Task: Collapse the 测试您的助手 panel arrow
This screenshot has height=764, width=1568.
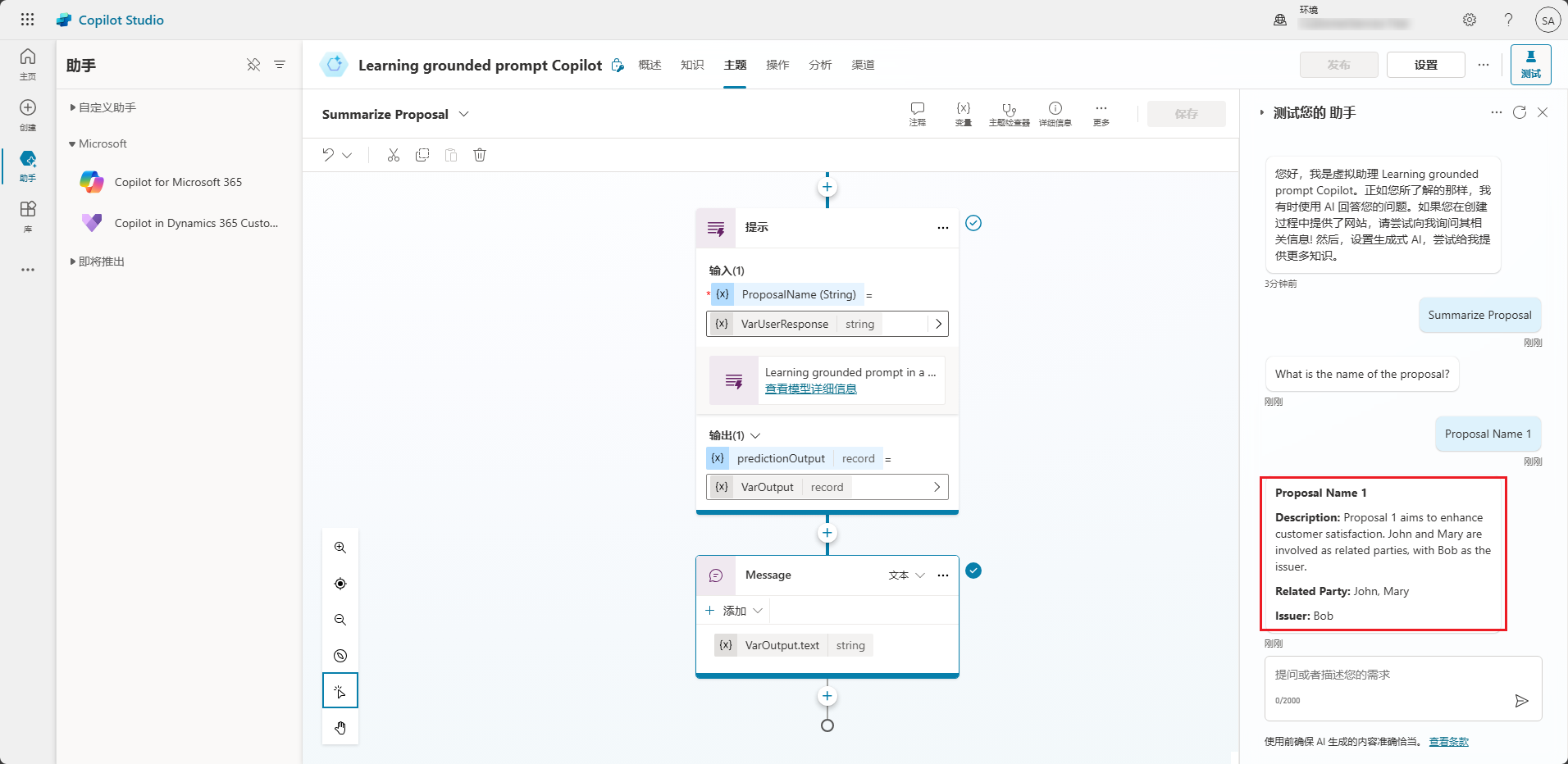Action: 1261,112
